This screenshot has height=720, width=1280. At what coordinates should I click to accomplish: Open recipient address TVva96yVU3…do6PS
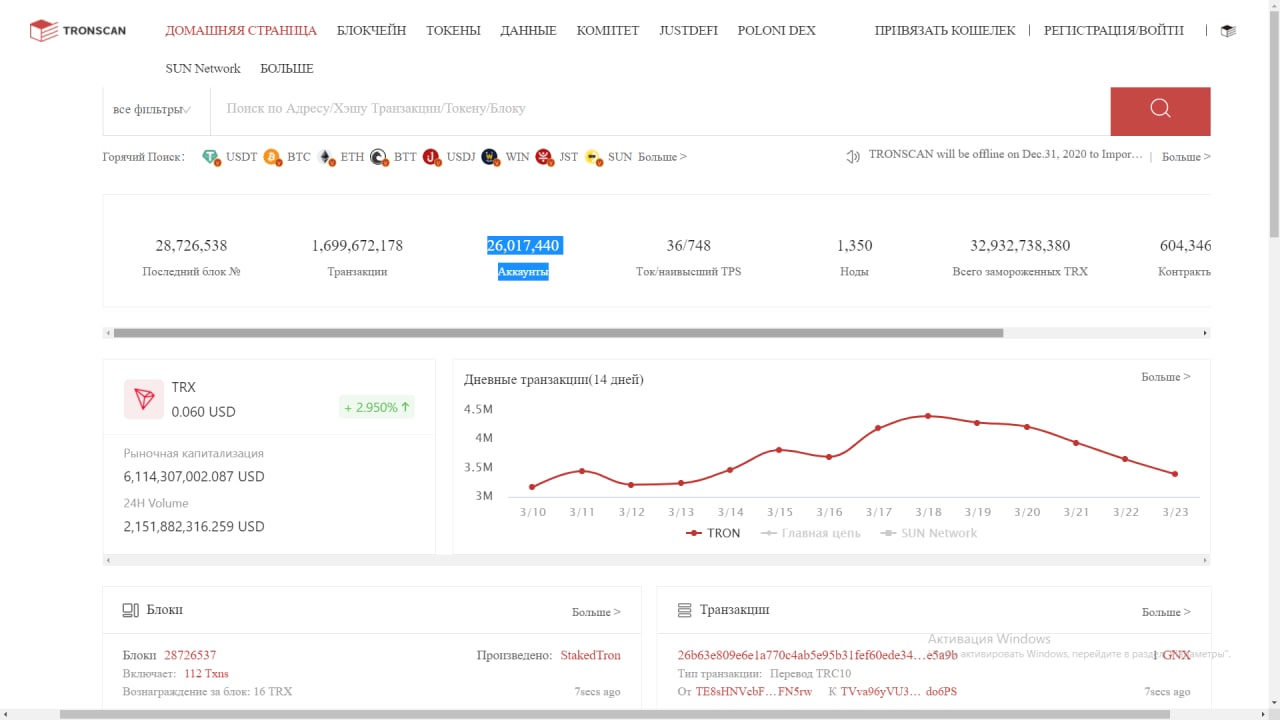898,691
